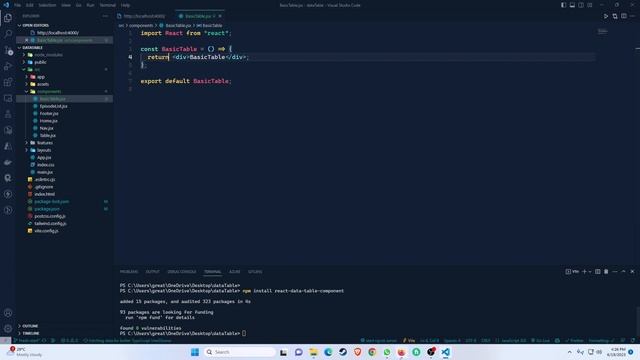The image size is (640, 360).
Task: Click the Vite status bar item
Action: coord(409,340)
